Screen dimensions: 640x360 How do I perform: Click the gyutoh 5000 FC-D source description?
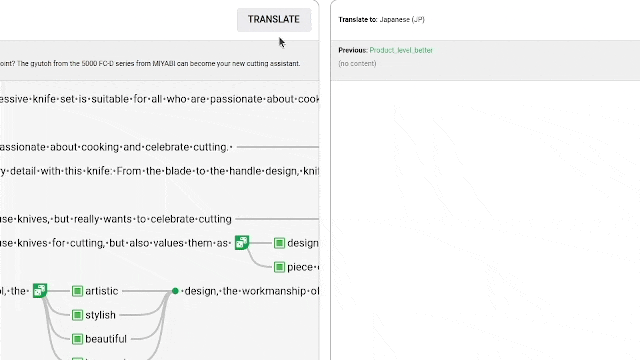tap(150, 64)
